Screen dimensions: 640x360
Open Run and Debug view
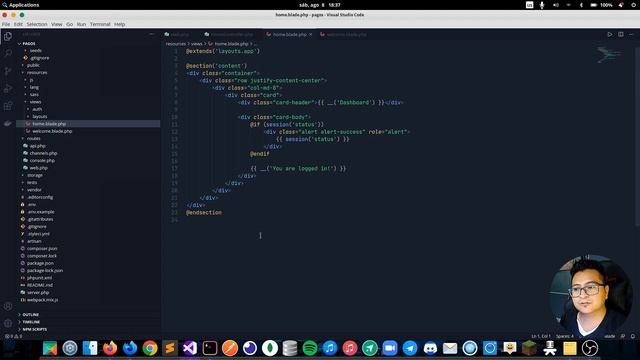tap(8, 89)
